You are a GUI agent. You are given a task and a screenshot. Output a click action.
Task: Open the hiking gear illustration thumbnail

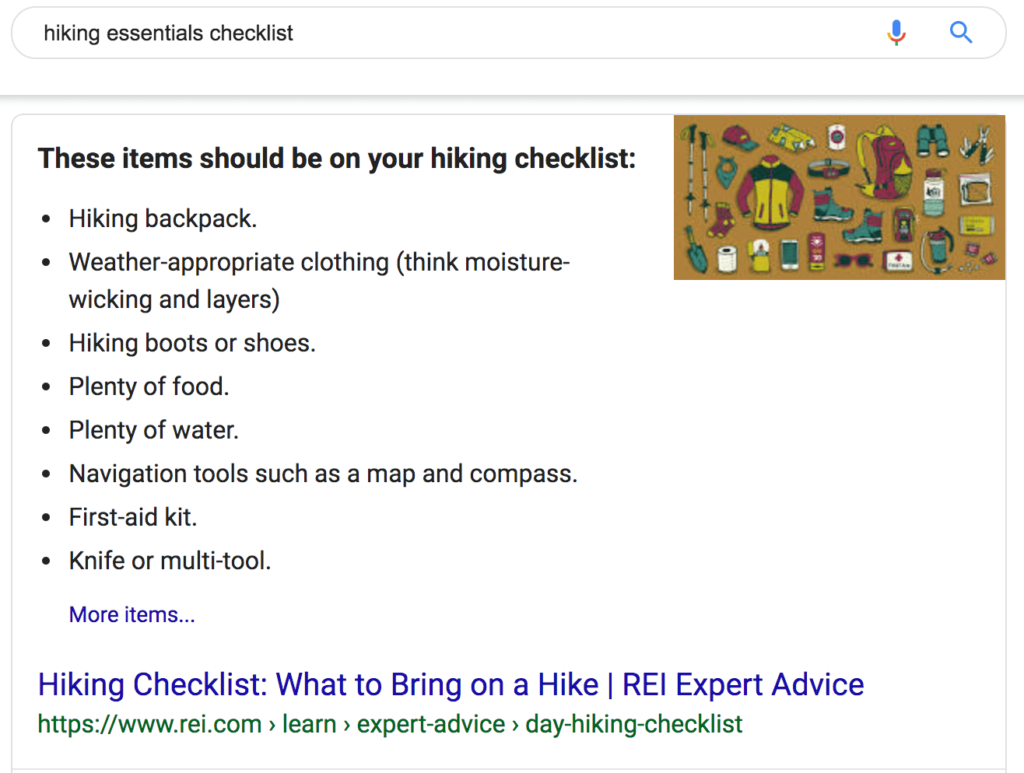pos(839,197)
